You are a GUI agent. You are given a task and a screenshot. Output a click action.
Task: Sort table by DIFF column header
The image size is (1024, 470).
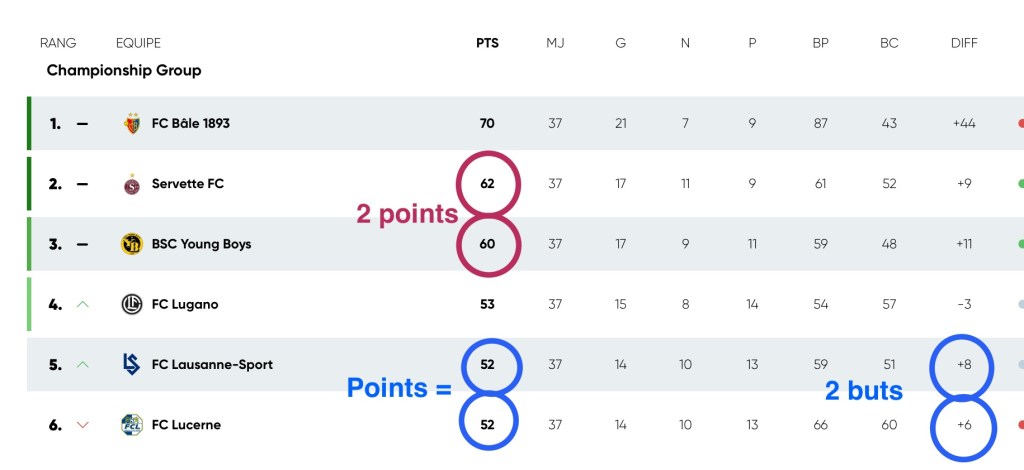(964, 43)
